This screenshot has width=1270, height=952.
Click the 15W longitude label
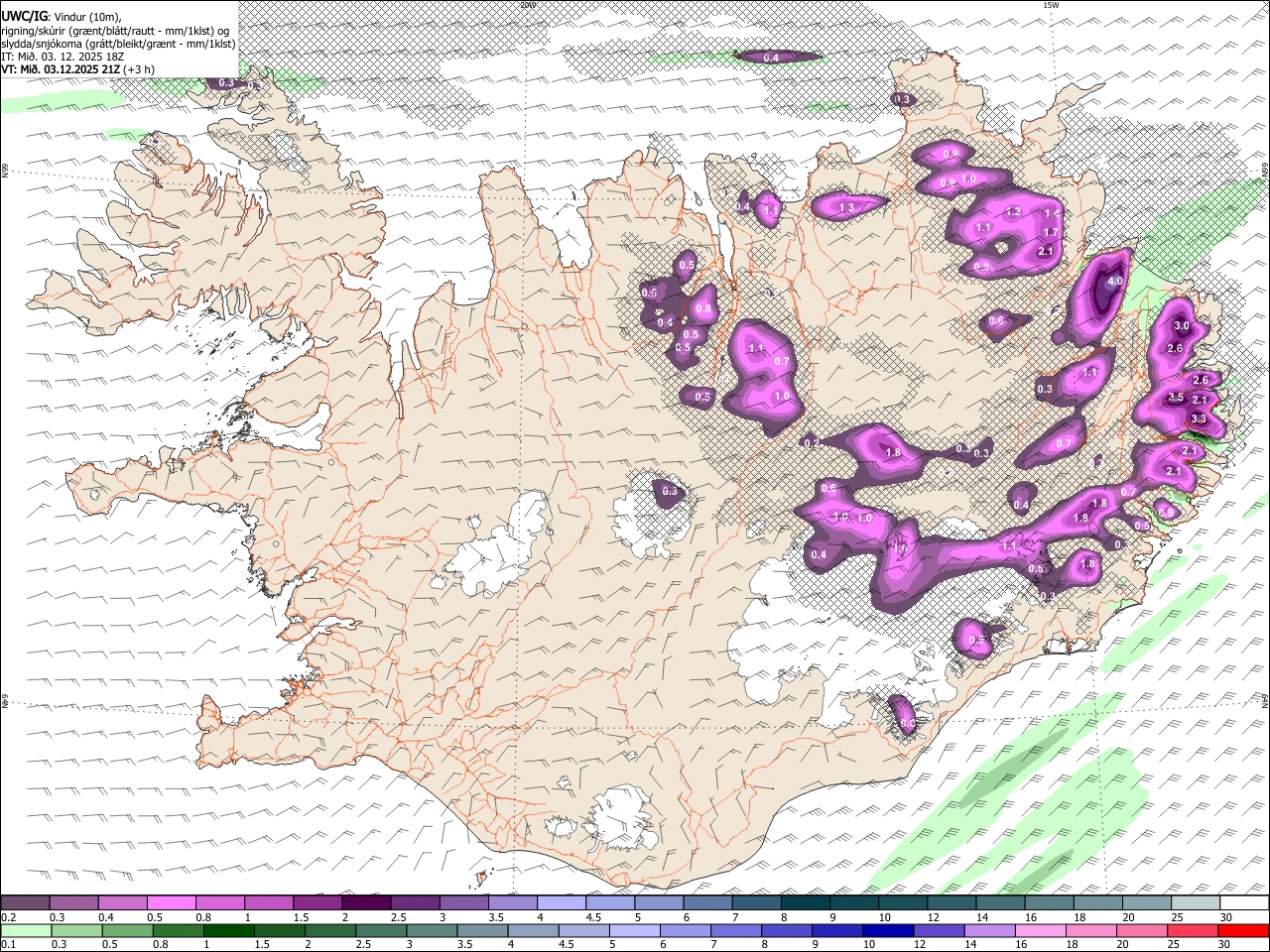click(x=1051, y=5)
